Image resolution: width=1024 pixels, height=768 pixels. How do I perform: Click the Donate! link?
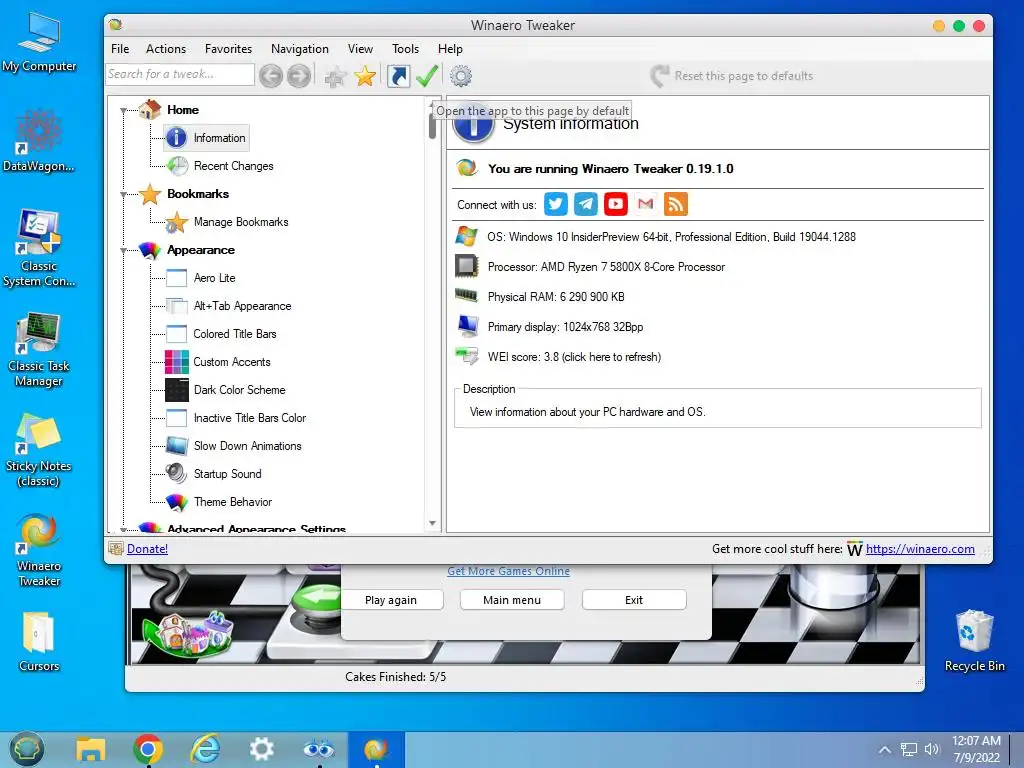(148, 549)
